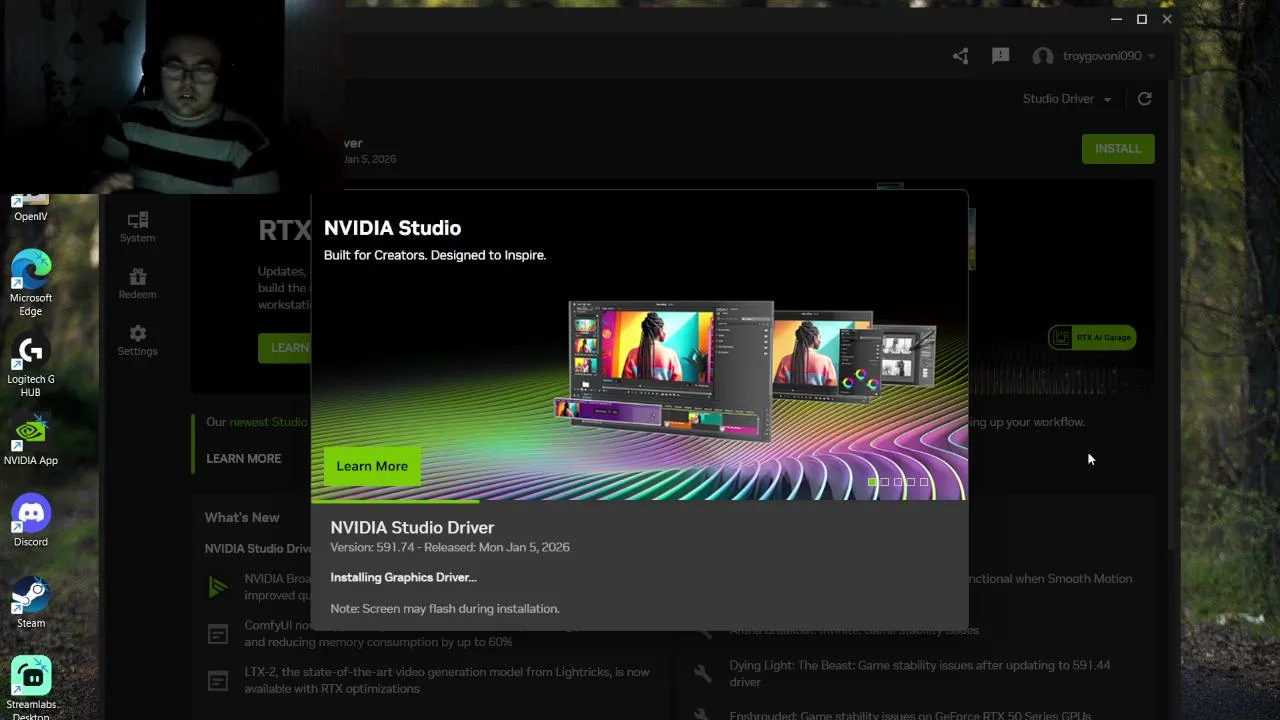Click the LTX-2 video generation news text

pyautogui.click(x=447, y=680)
